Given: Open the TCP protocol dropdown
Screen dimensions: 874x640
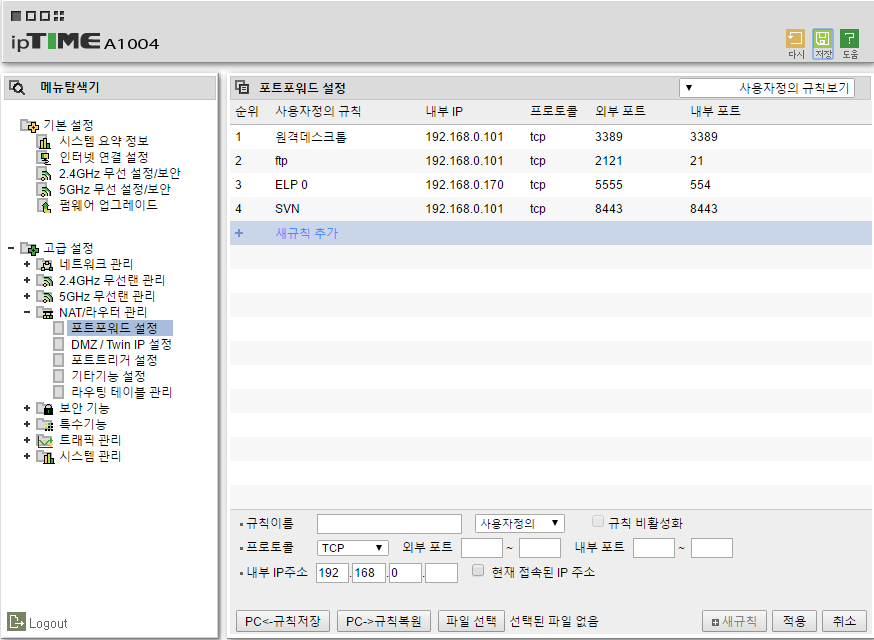Looking at the screenshot, I should (353, 548).
